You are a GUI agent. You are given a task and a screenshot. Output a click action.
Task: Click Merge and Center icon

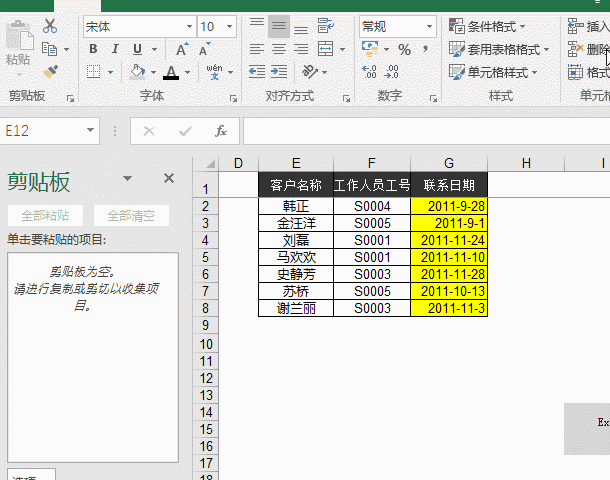[326, 49]
